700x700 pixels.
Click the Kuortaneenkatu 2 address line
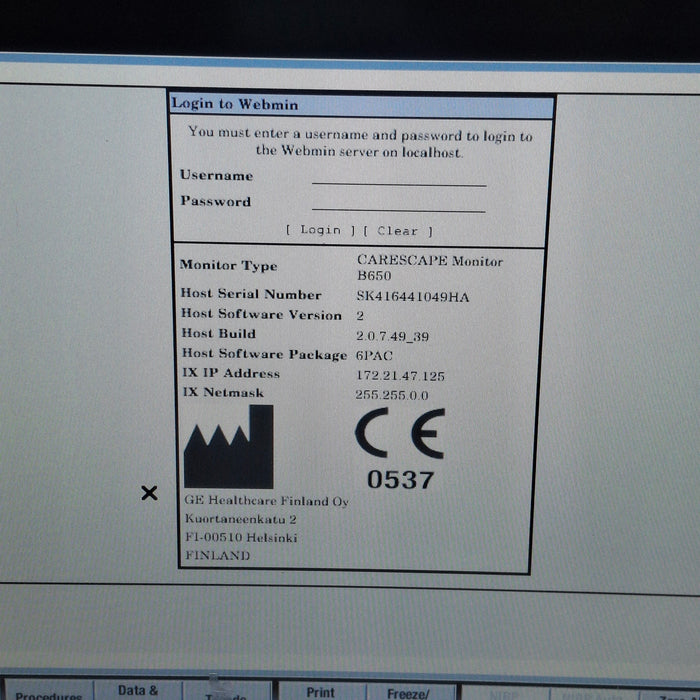coord(241,519)
